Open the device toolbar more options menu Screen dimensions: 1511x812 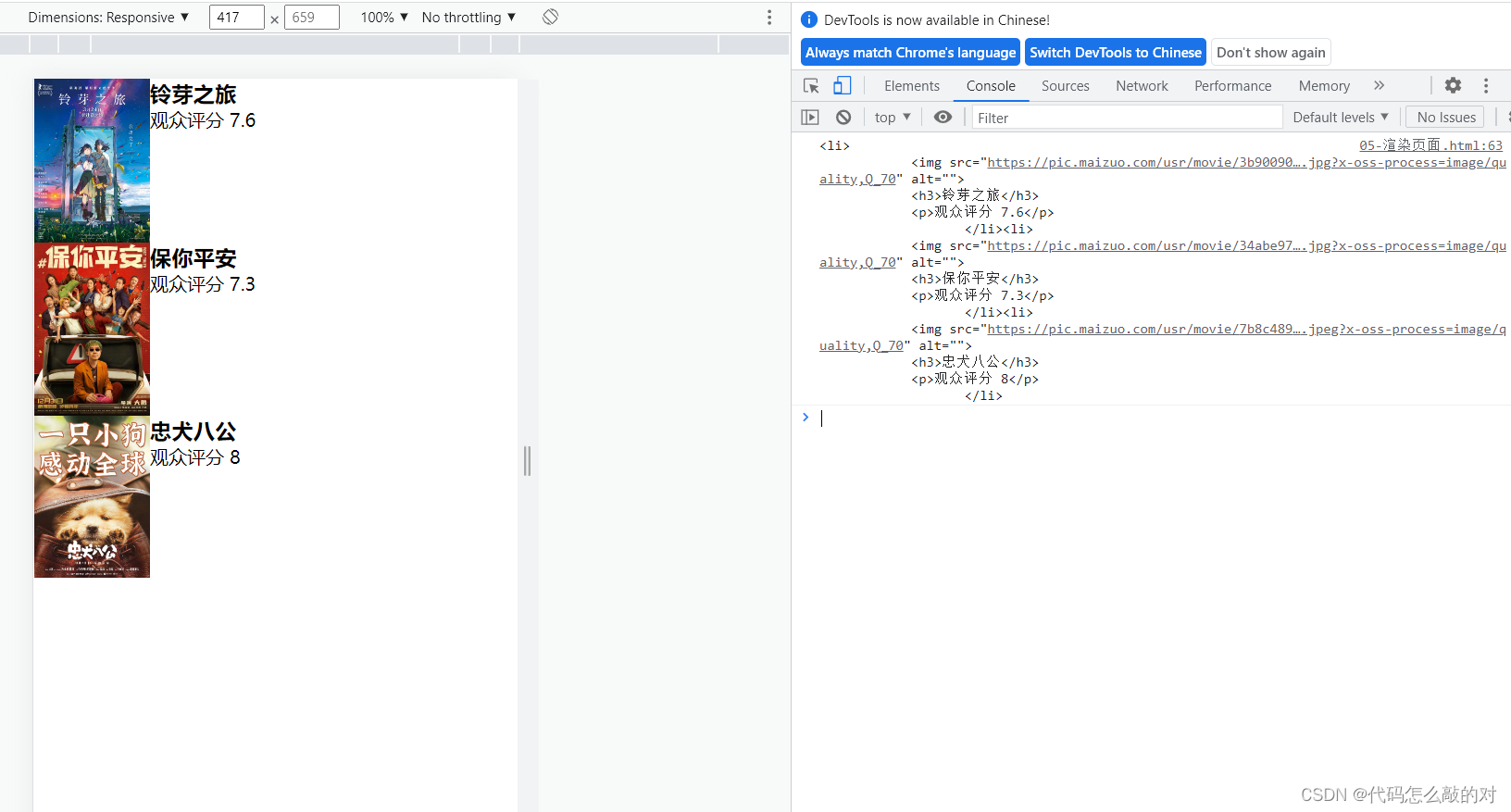[x=768, y=17]
